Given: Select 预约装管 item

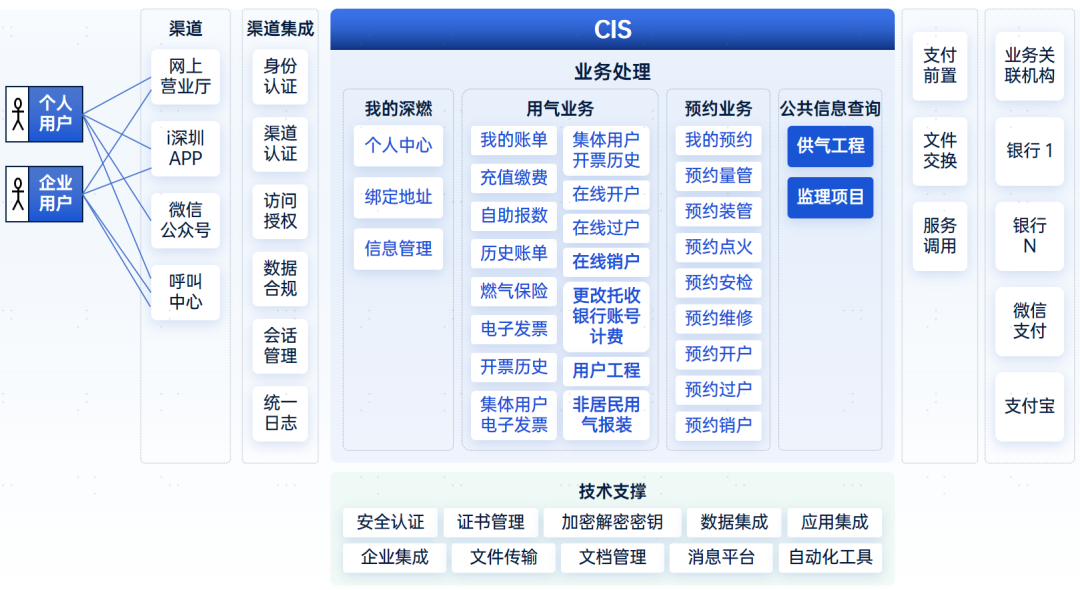Looking at the screenshot, I should pyautogui.click(x=718, y=212).
